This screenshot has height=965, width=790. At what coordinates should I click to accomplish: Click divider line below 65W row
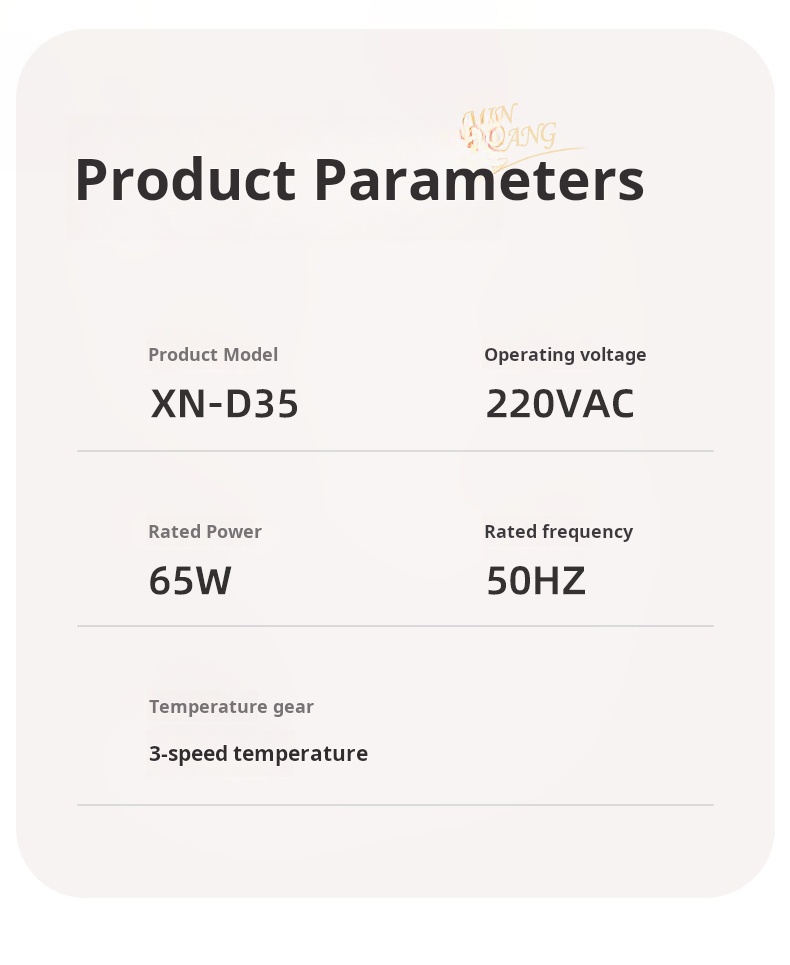[395, 626]
